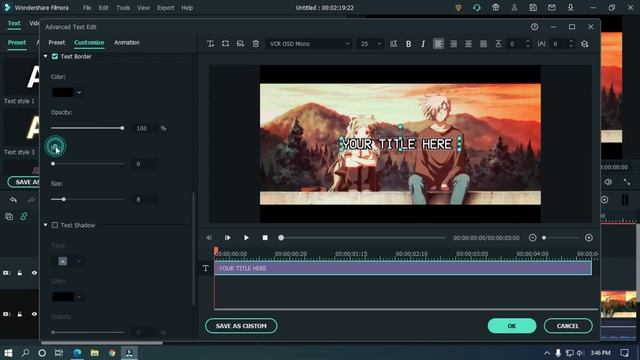This screenshot has height=360, width=640.
Task: Click the layer order icon at toolbar end
Action: point(584,44)
